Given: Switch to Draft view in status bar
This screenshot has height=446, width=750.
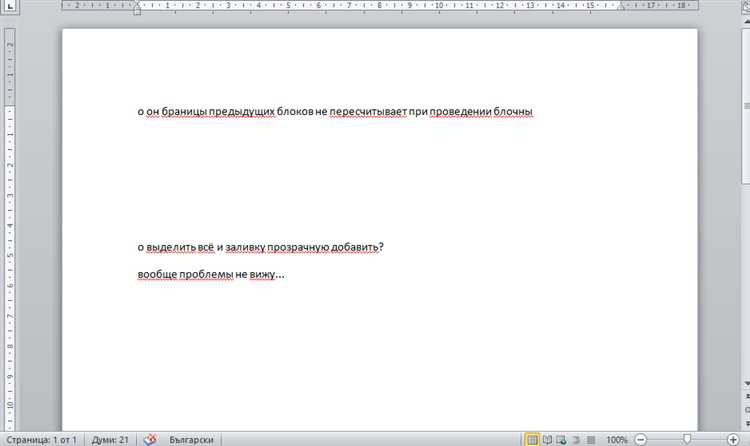Looking at the screenshot, I should tap(591, 439).
